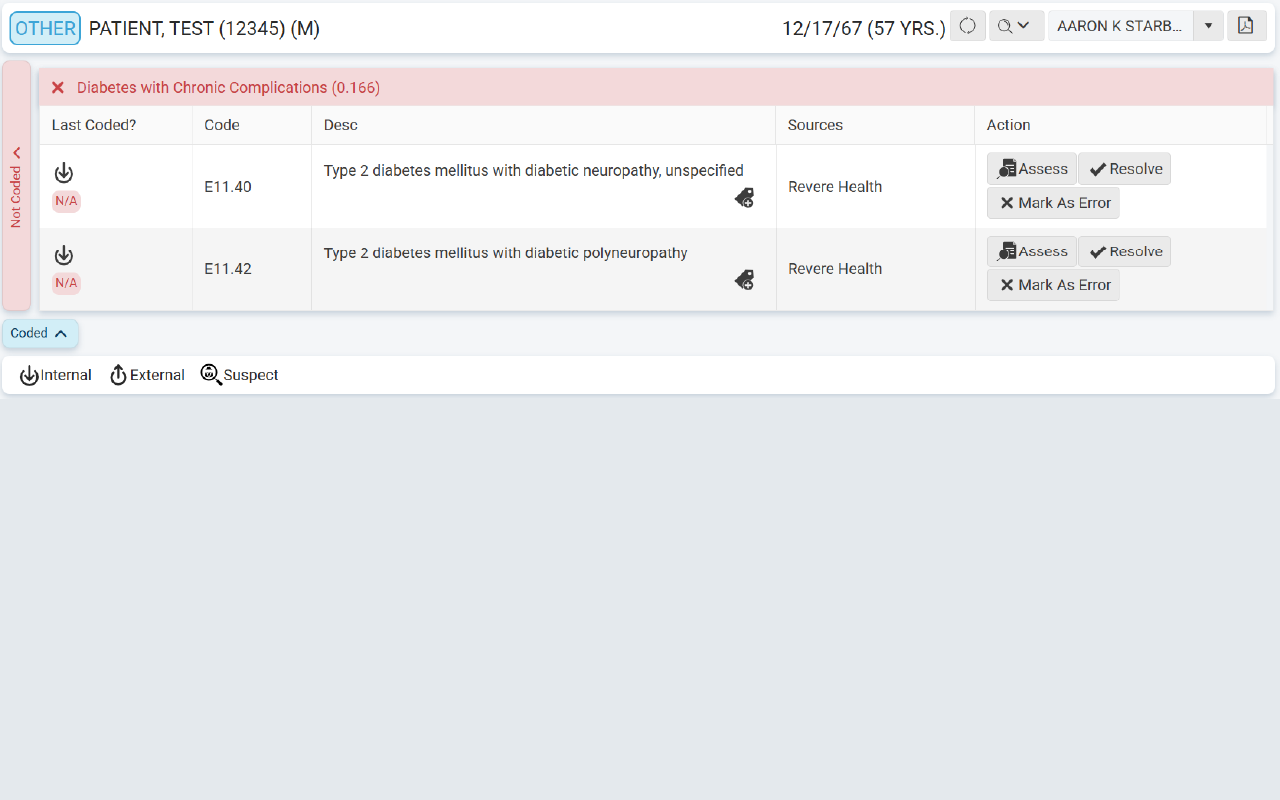Expand the Not Coded side tab
Image resolution: width=1280 pixels, height=800 pixels.
[16, 186]
